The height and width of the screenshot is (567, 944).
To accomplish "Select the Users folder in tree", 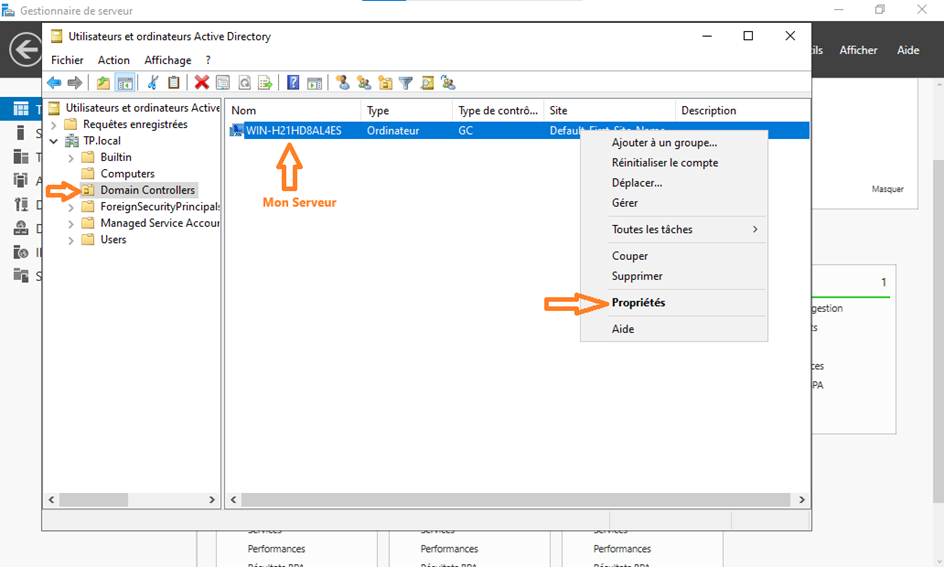I will pyautogui.click(x=113, y=240).
